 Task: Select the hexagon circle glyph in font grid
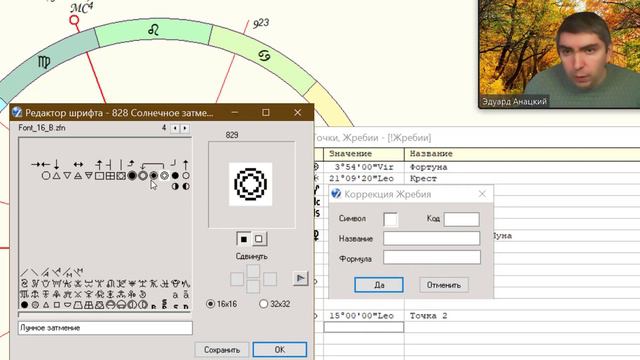pos(46,176)
